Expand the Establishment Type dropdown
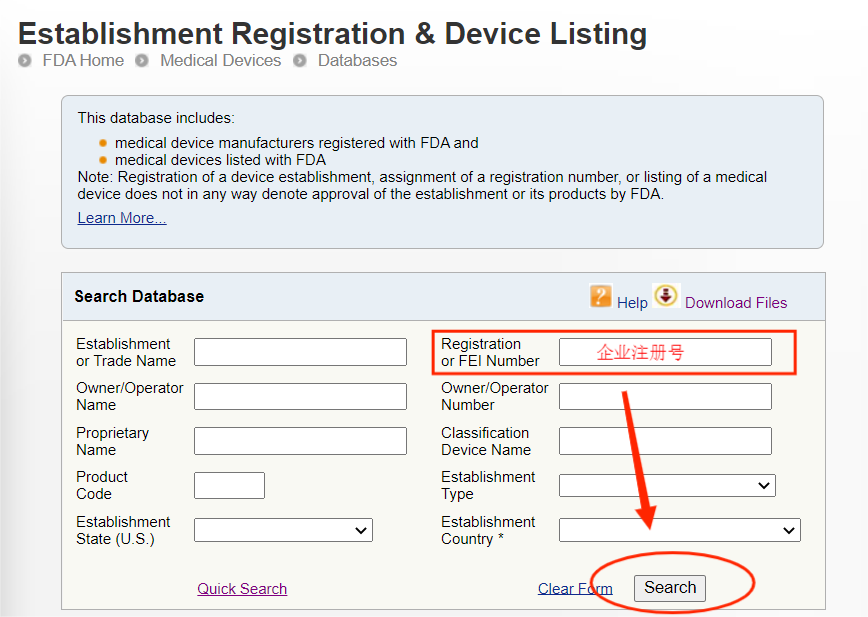 pos(667,485)
